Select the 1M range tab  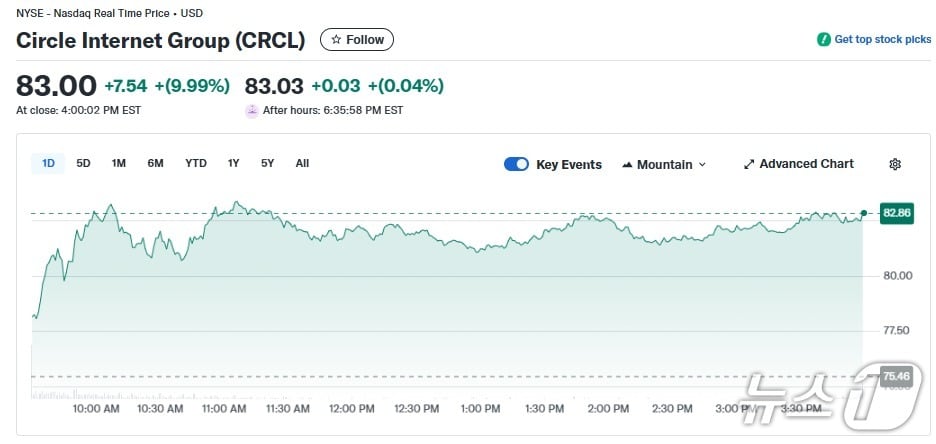point(119,163)
